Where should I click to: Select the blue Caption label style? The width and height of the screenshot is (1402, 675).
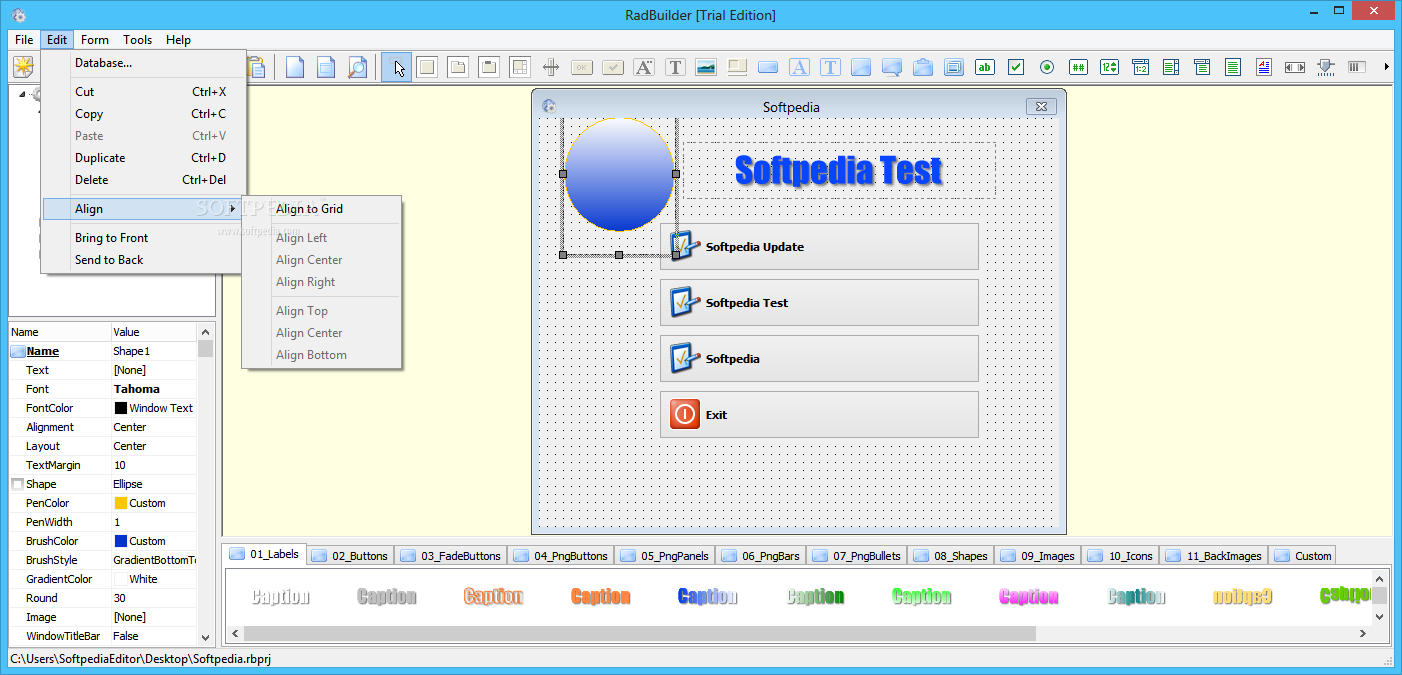708,597
